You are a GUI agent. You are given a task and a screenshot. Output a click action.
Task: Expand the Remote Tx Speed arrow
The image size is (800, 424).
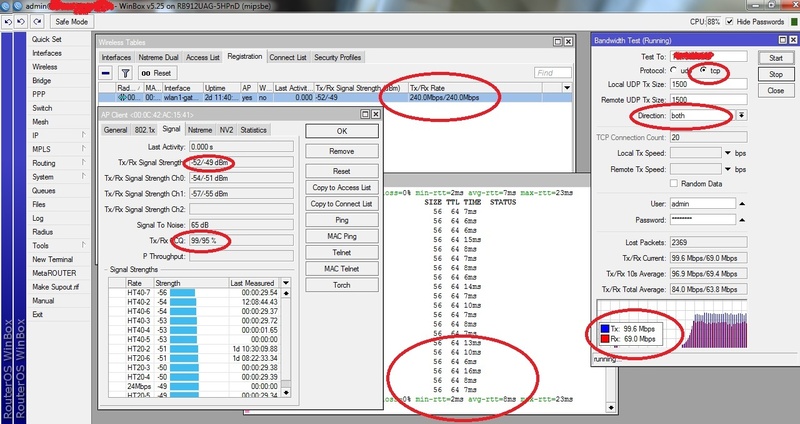tap(728, 169)
